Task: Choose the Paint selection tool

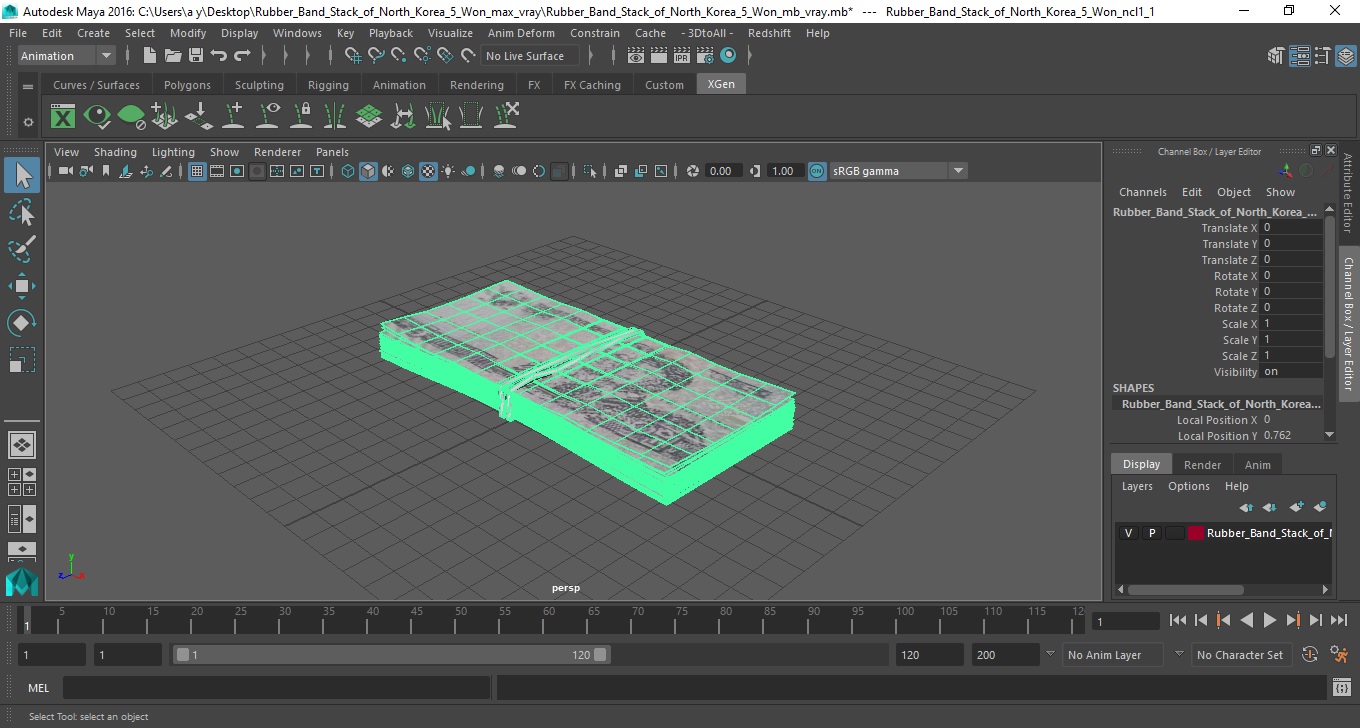Action: 22,249
